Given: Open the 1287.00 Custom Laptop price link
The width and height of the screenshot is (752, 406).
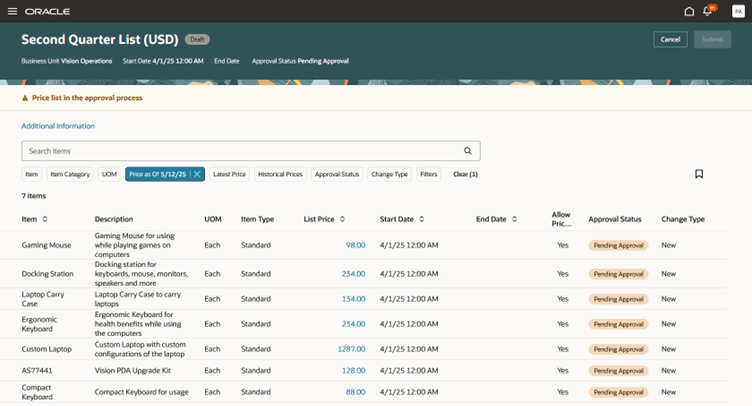Looking at the screenshot, I should 352,349.
